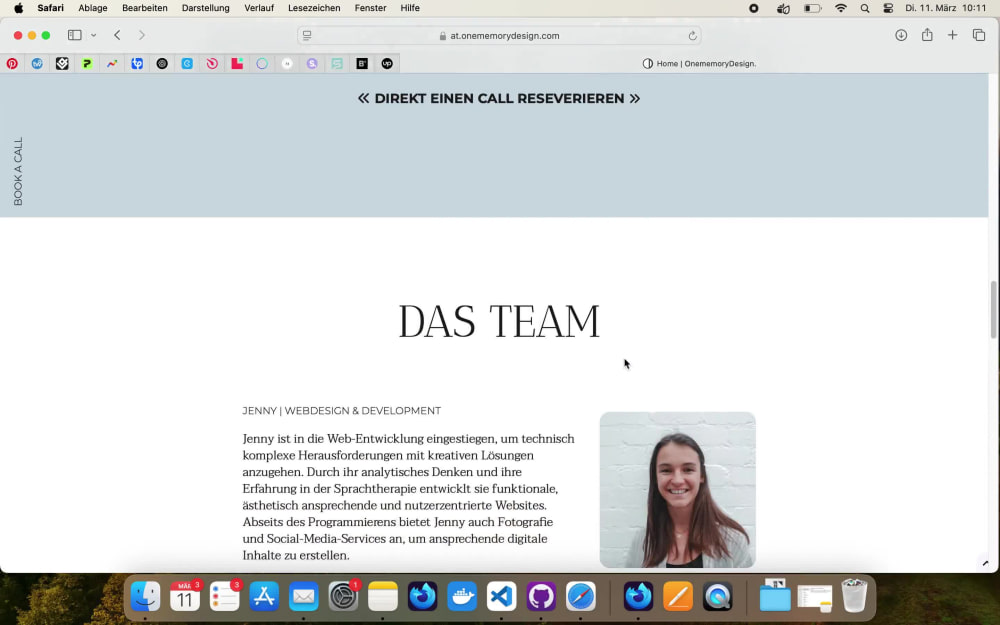Open GitHub Desktop from the Dock
This screenshot has width=1000, height=625.
point(541,597)
